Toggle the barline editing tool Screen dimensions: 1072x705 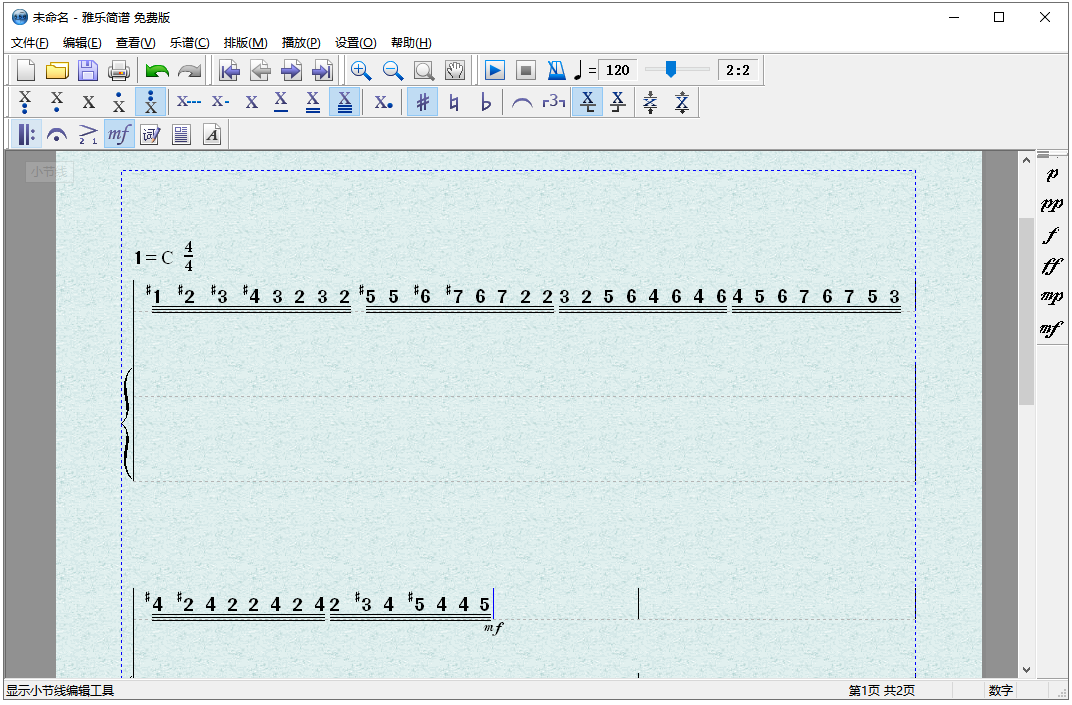26,134
